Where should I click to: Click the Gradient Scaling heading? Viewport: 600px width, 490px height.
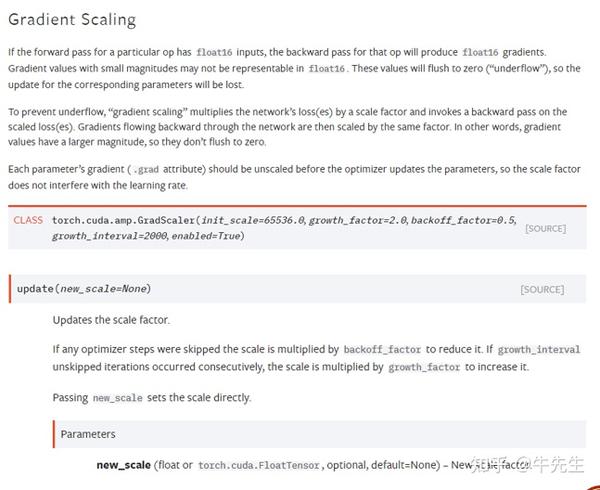click(x=71, y=20)
